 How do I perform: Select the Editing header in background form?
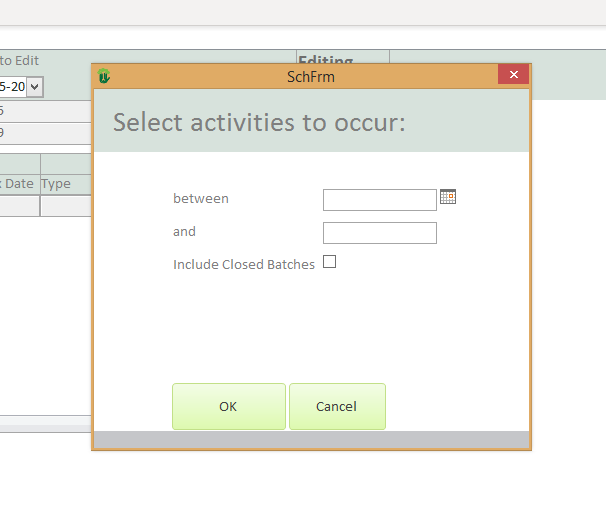326,61
